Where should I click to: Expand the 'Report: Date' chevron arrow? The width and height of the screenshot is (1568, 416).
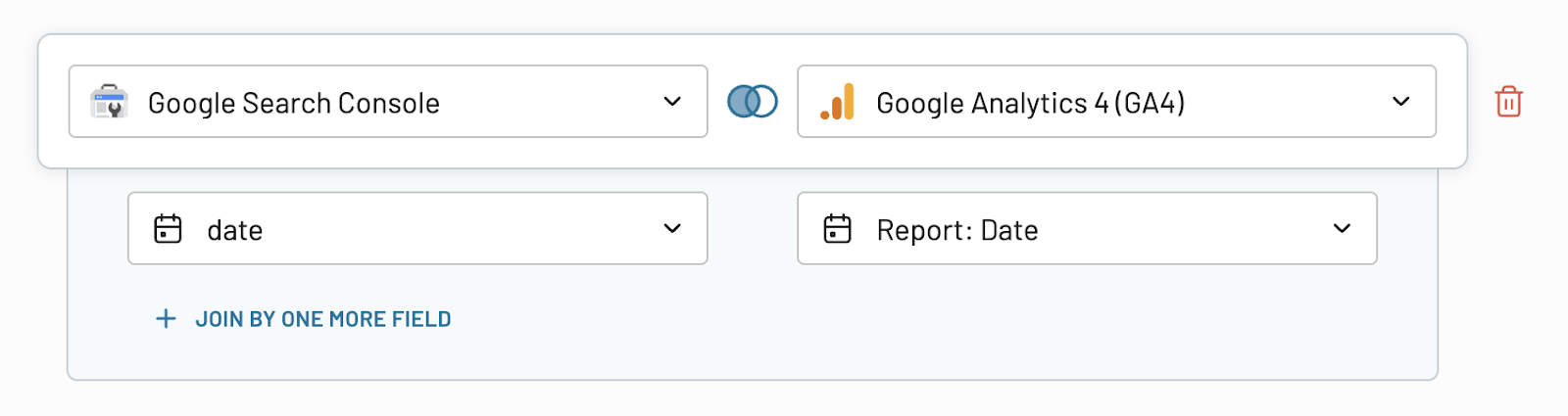1343,229
